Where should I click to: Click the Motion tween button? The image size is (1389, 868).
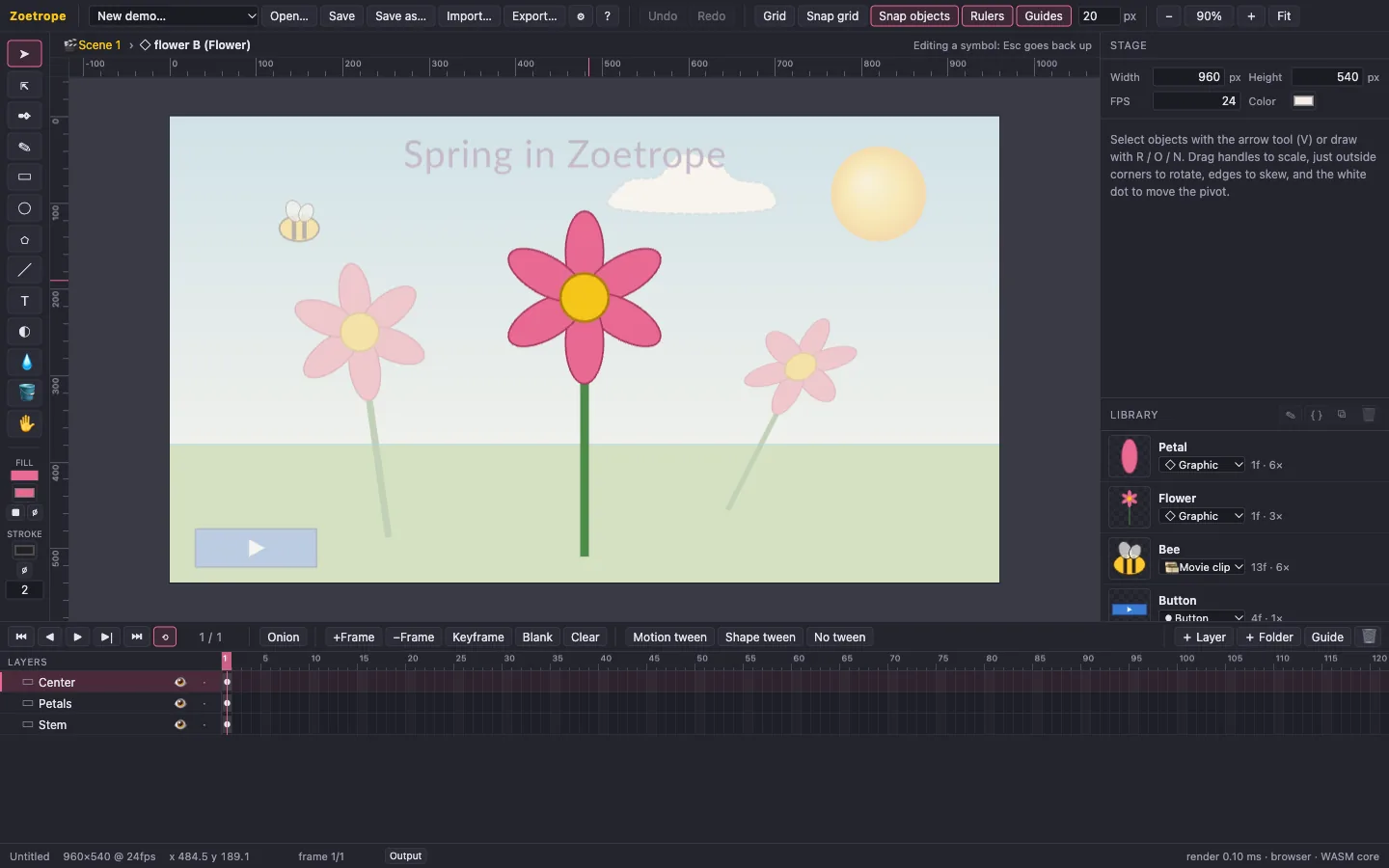[669, 637]
